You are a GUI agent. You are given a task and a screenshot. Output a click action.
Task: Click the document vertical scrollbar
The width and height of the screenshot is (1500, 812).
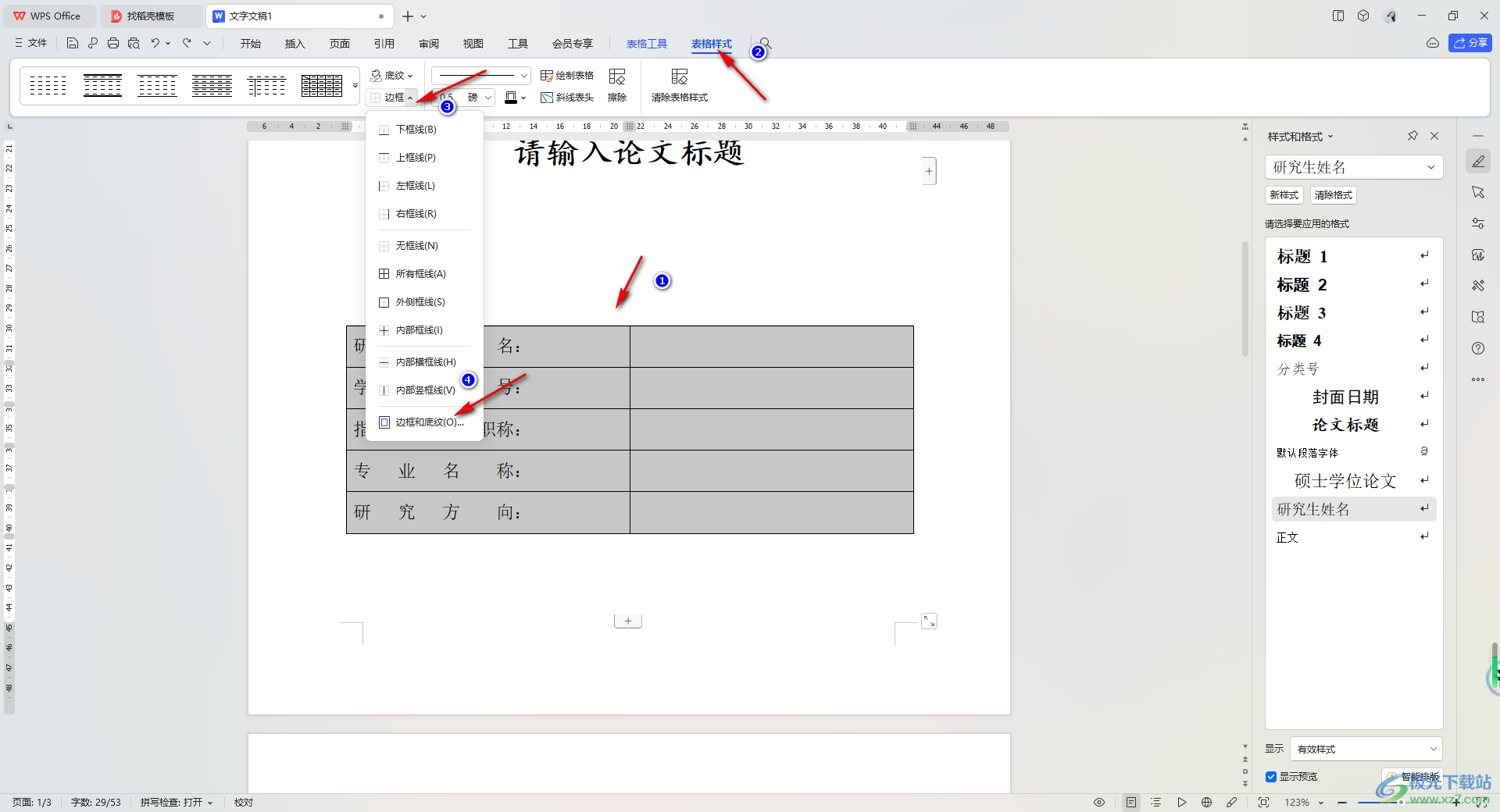(x=1245, y=300)
